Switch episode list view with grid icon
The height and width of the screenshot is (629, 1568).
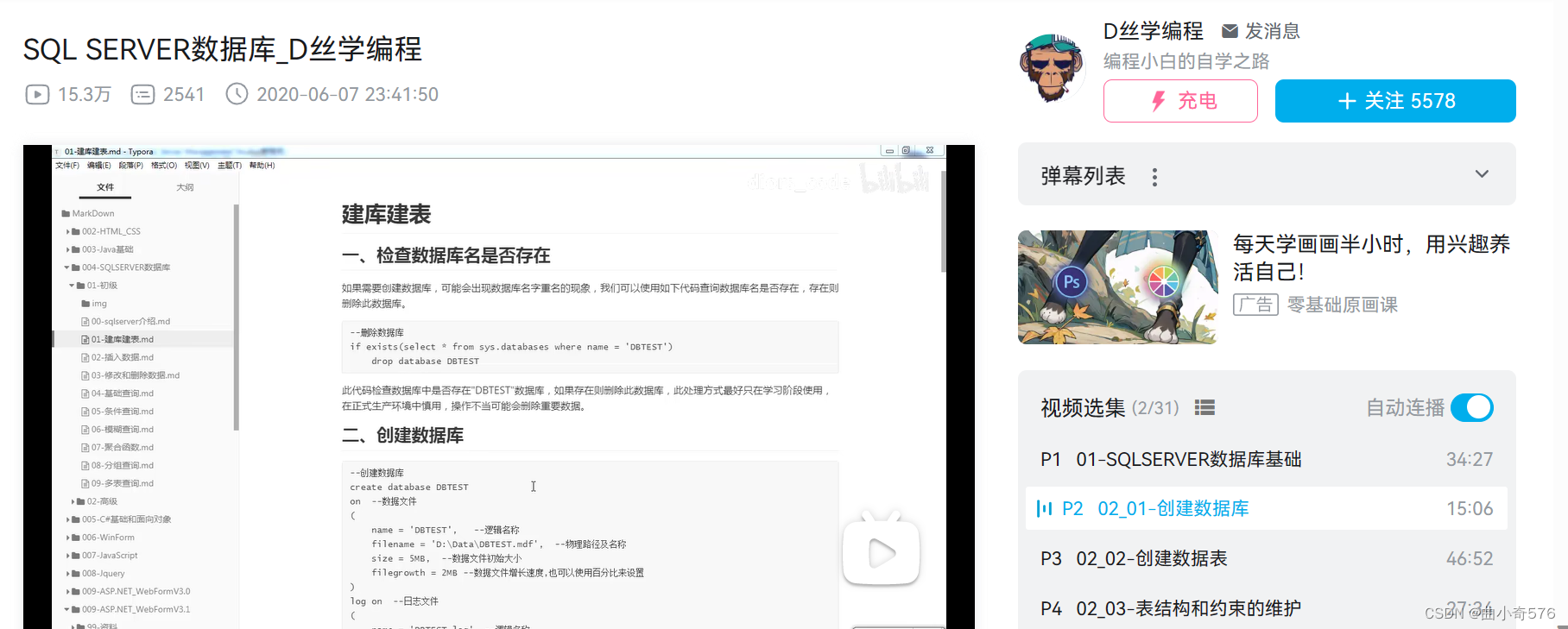click(x=1204, y=407)
